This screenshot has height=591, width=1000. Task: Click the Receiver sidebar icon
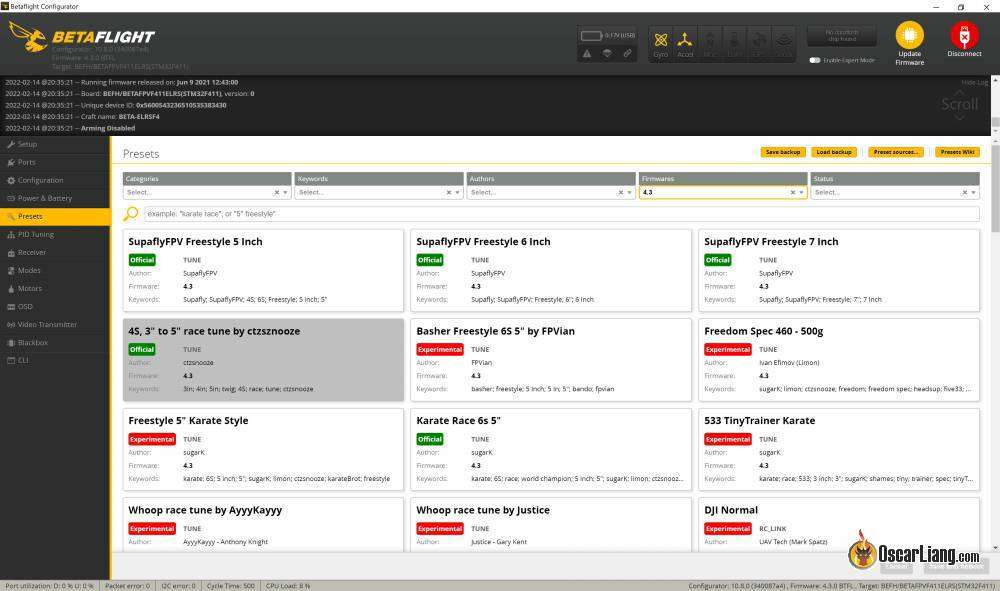[11, 253]
